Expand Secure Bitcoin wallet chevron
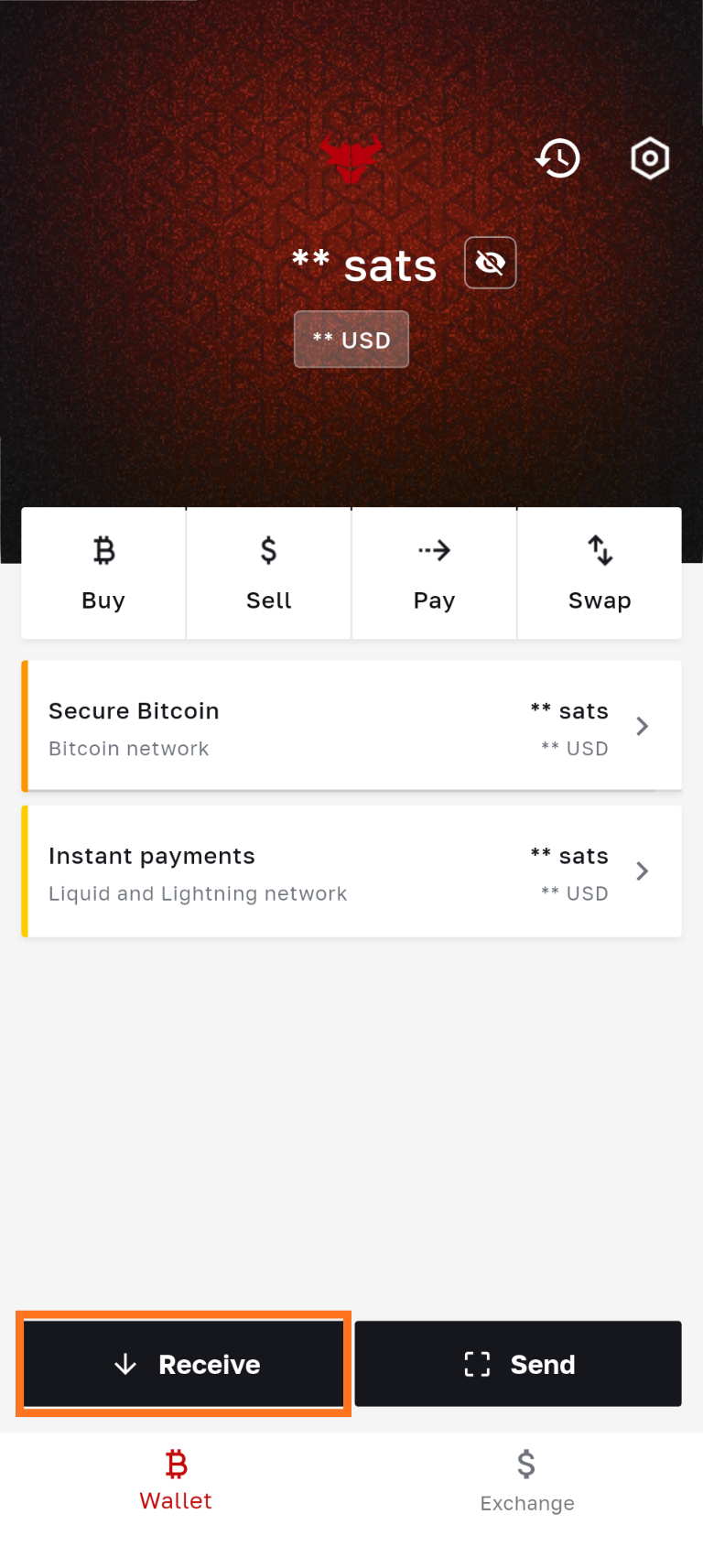The width and height of the screenshot is (703, 1568). [643, 726]
